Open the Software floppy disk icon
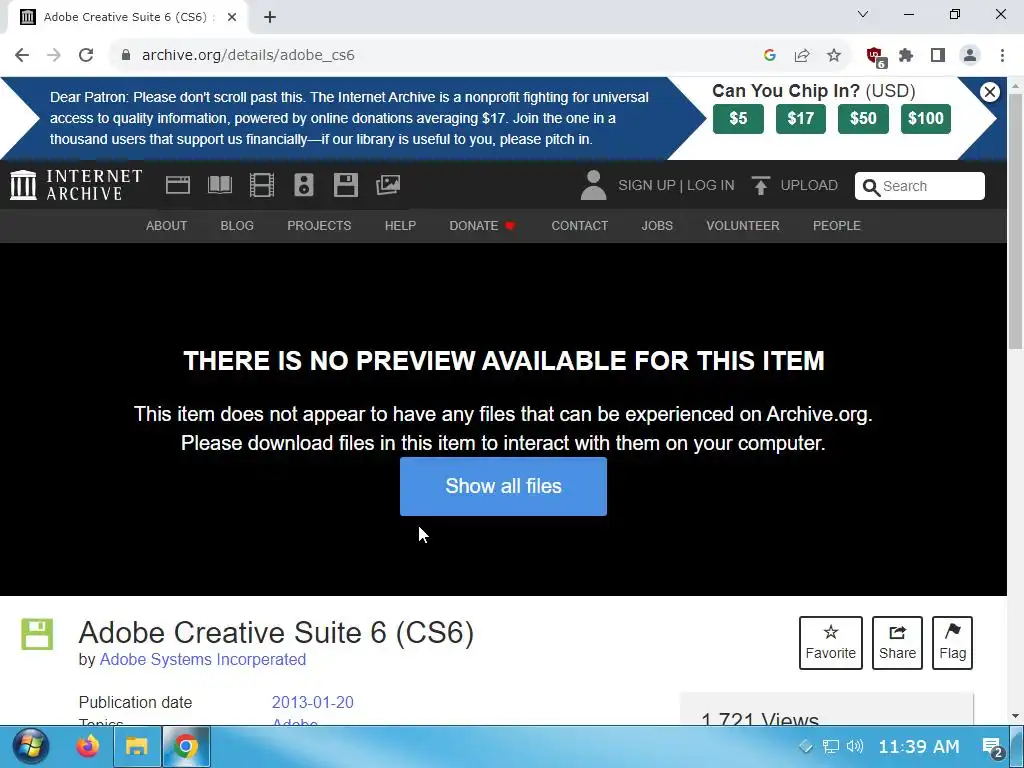This screenshot has width=1024, height=768. pyautogui.click(x=345, y=185)
